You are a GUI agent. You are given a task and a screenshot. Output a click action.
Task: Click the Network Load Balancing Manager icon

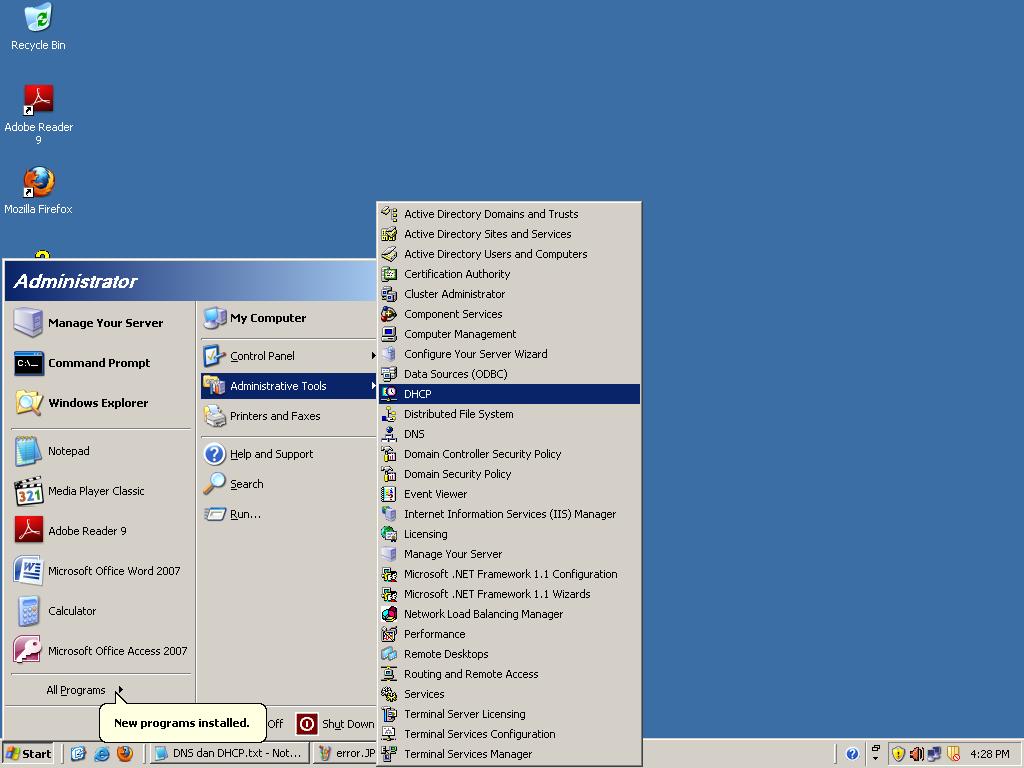[x=389, y=614]
